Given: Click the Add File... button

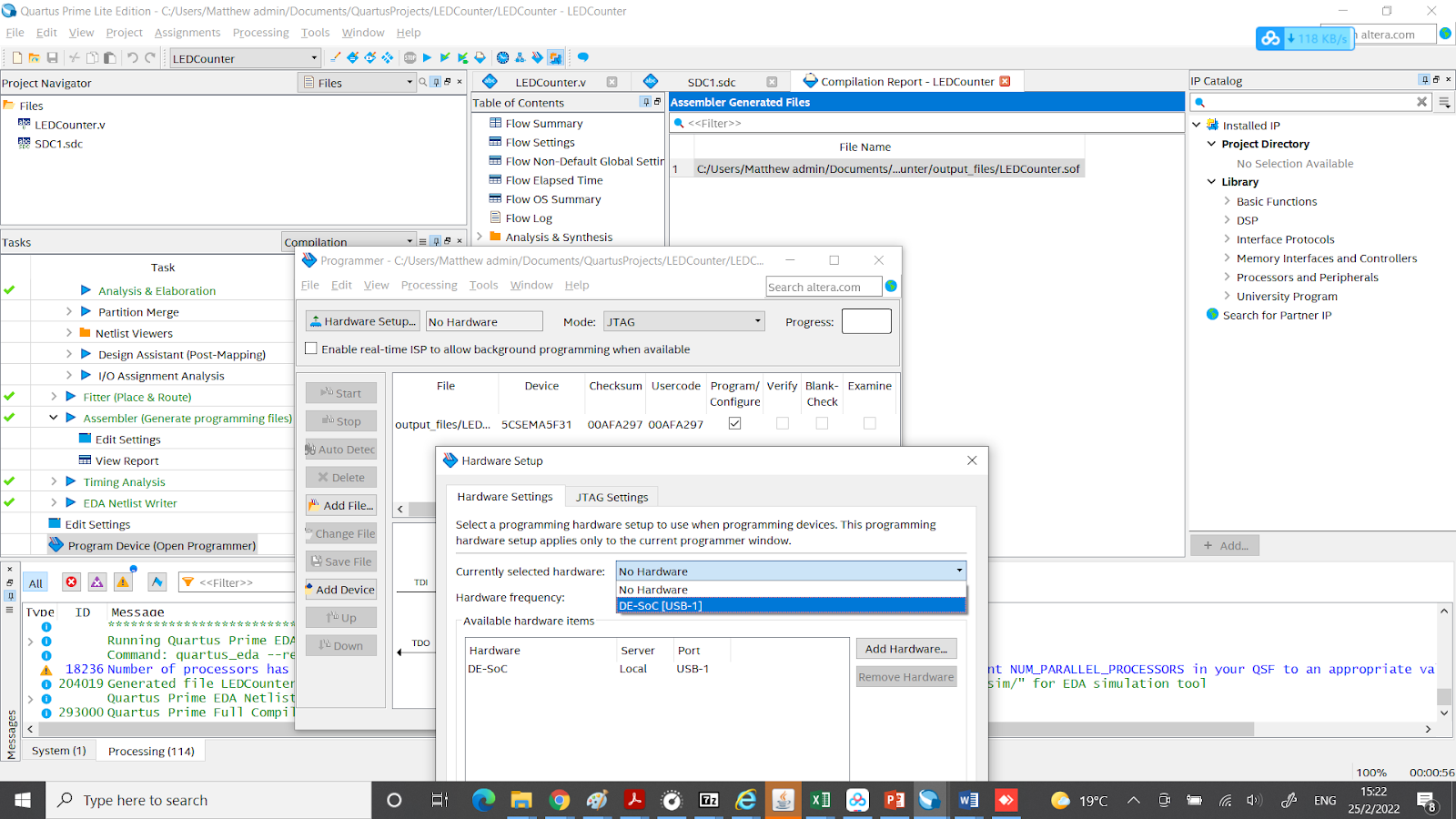Looking at the screenshot, I should [x=341, y=505].
